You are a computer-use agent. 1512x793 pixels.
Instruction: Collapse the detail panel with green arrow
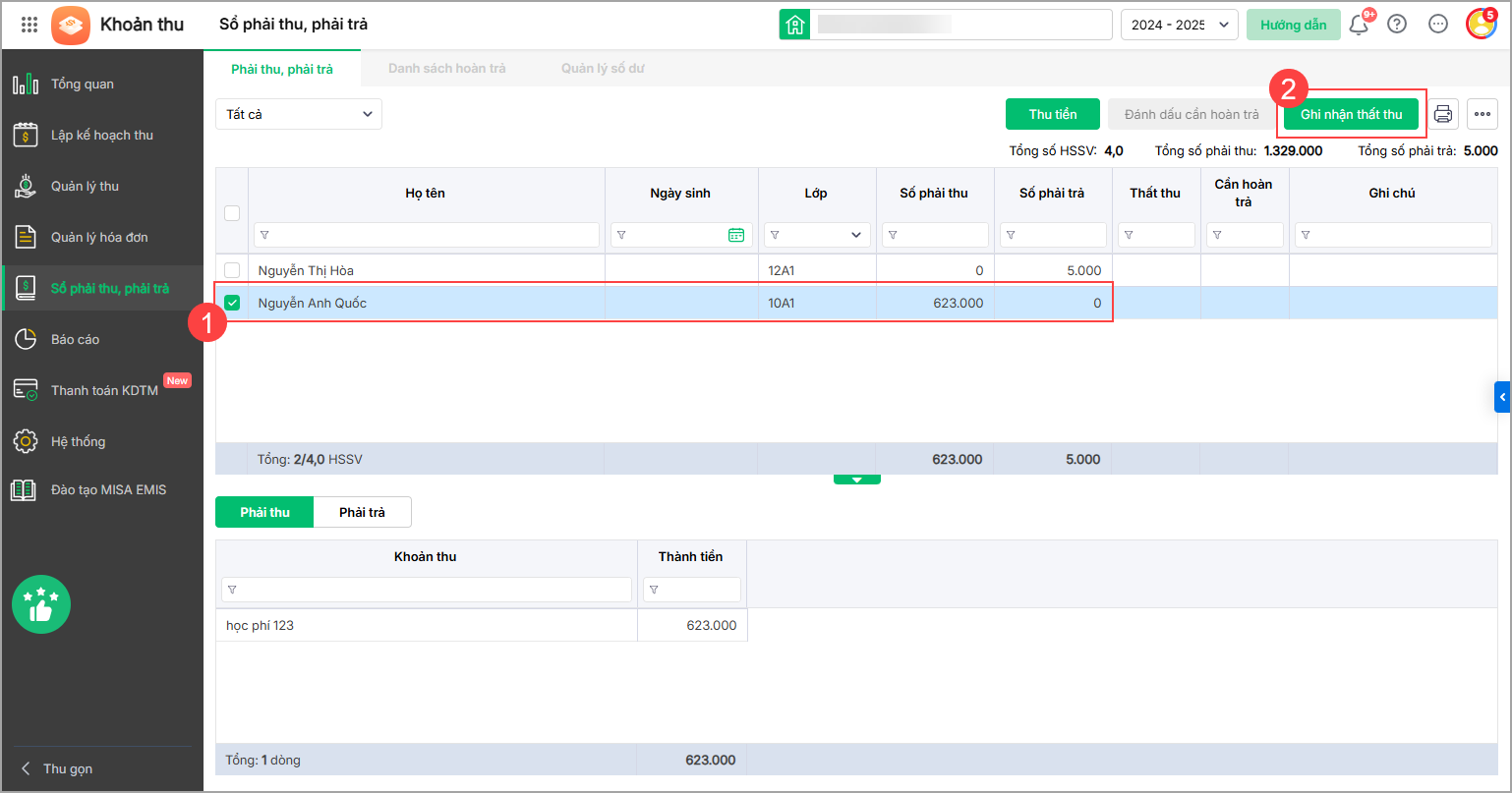click(x=856, y=480)
